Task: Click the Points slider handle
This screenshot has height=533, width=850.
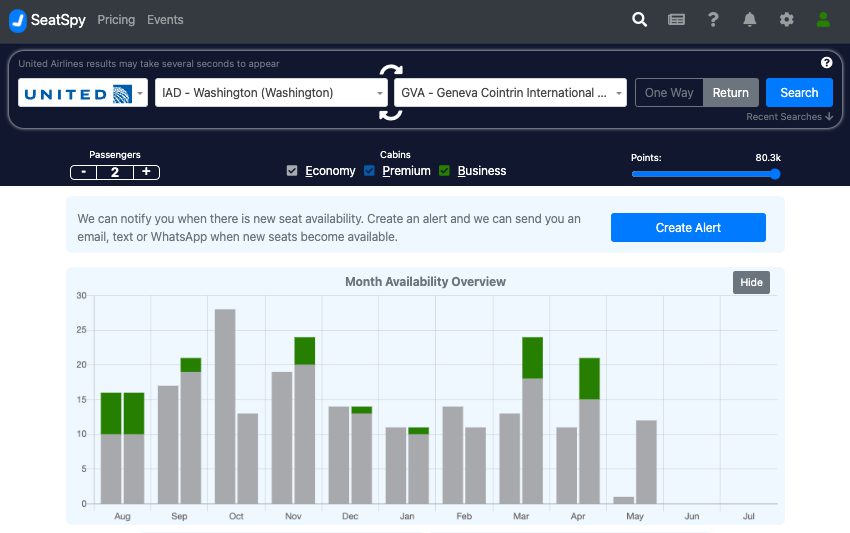Action: click(775, 174)
